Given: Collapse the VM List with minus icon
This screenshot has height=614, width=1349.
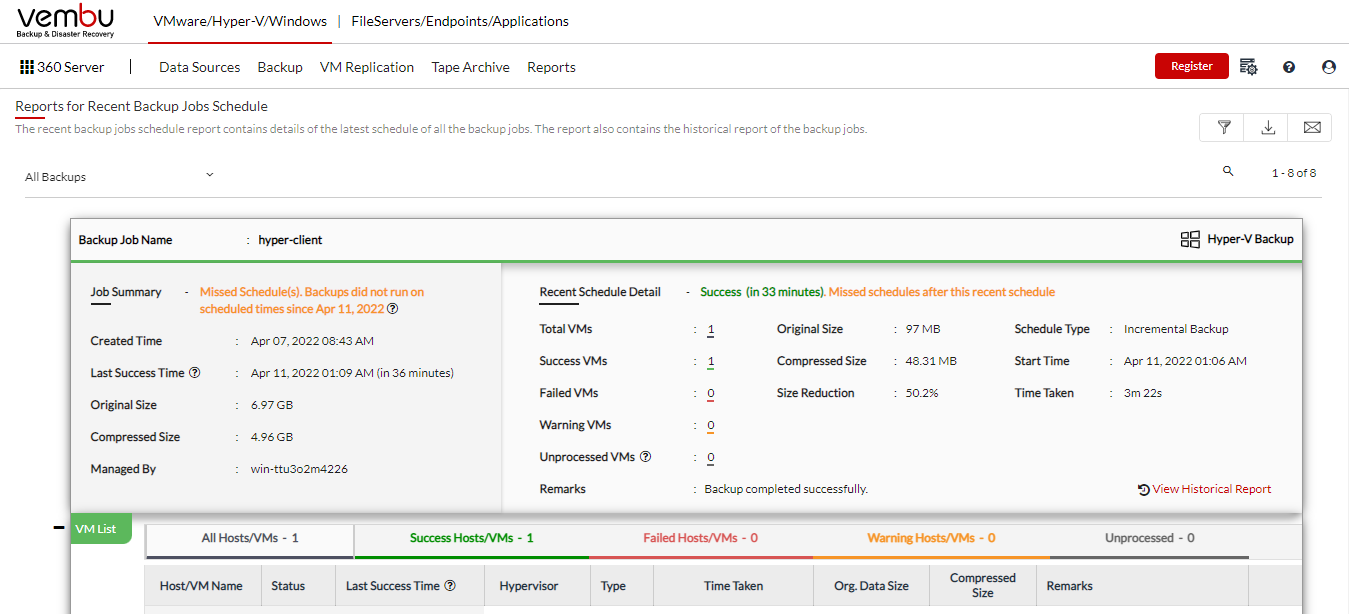Looking at the screenshot, I should coord(59,528).
